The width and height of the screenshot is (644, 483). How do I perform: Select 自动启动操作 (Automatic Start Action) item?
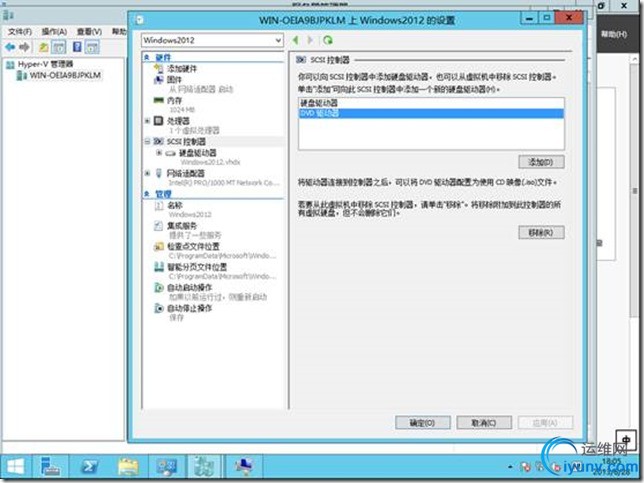[189, 287]
